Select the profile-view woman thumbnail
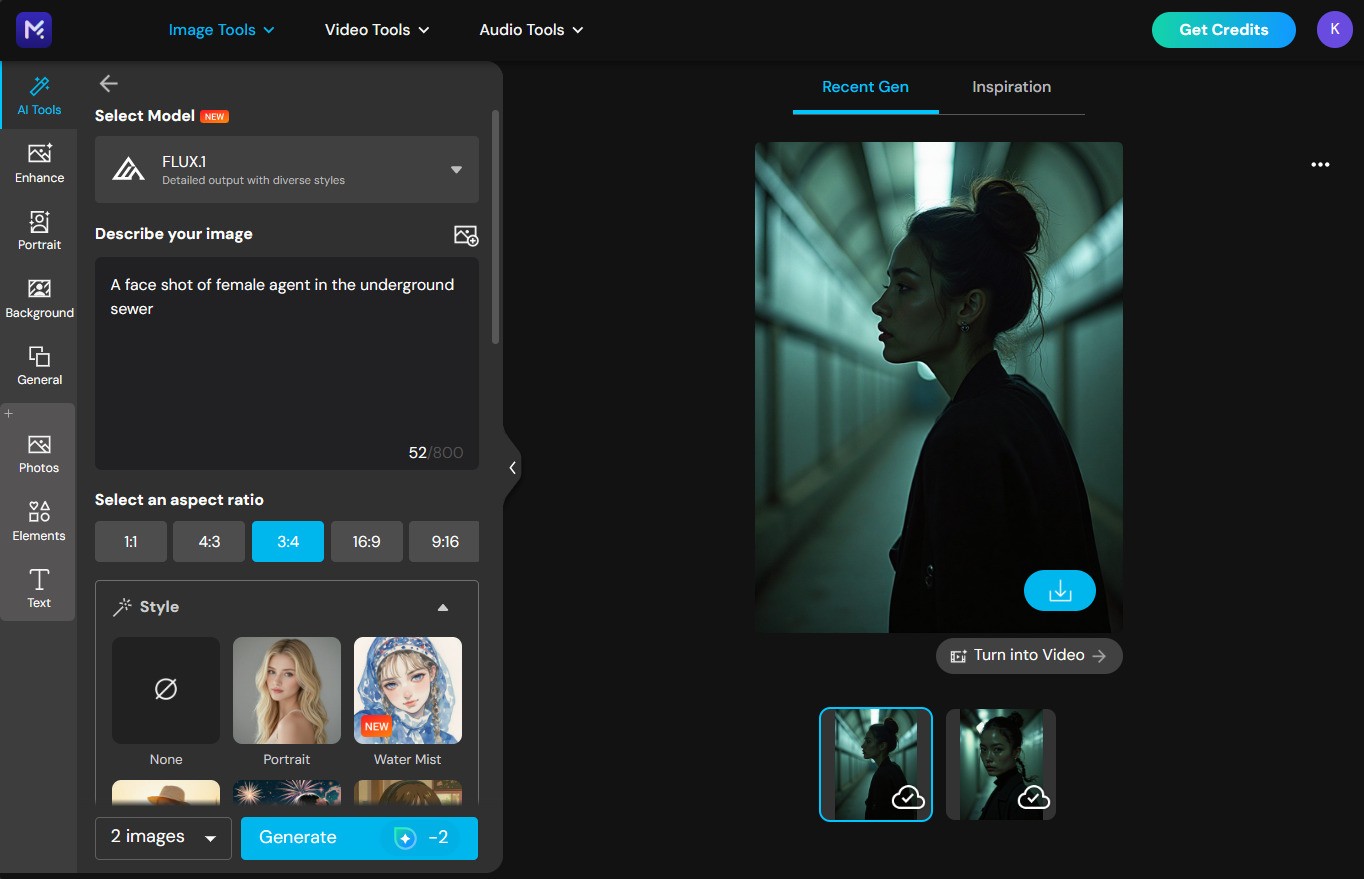This screenshot has width=1364, height=879. [876, 764]
